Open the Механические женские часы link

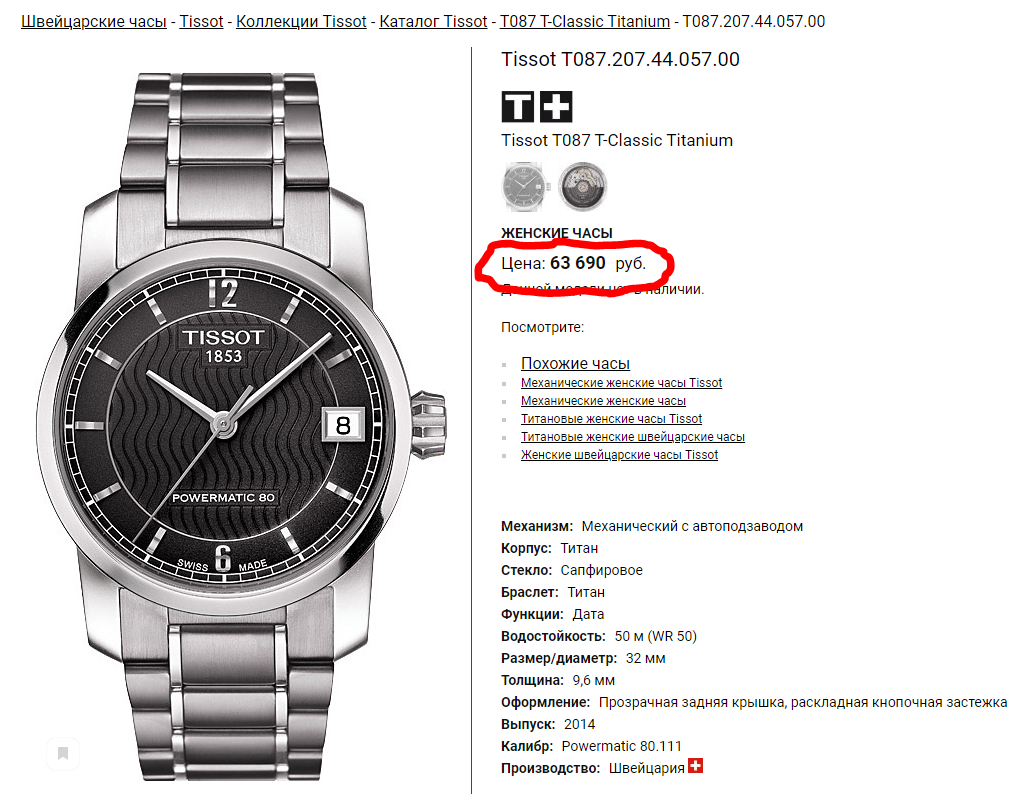(x=603, y=401)
